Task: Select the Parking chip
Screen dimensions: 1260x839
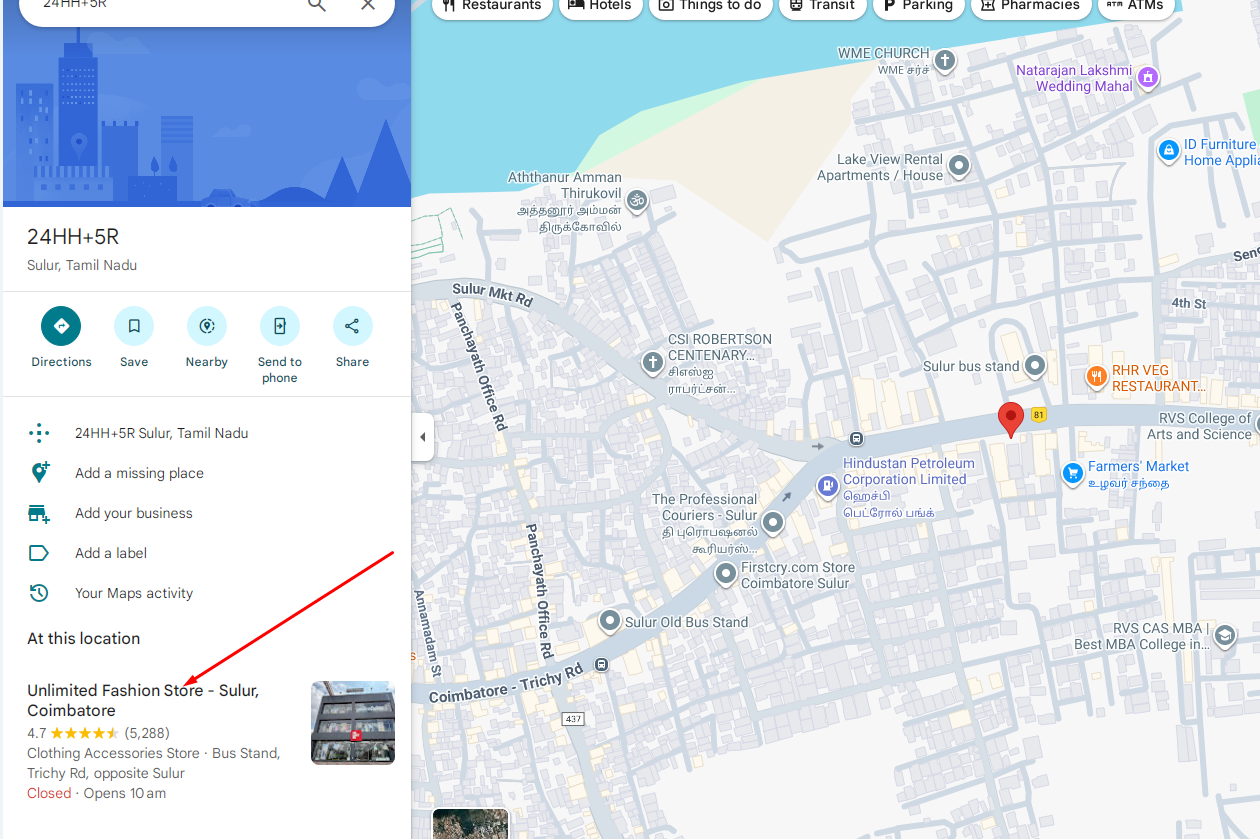Action: point(918,5)
